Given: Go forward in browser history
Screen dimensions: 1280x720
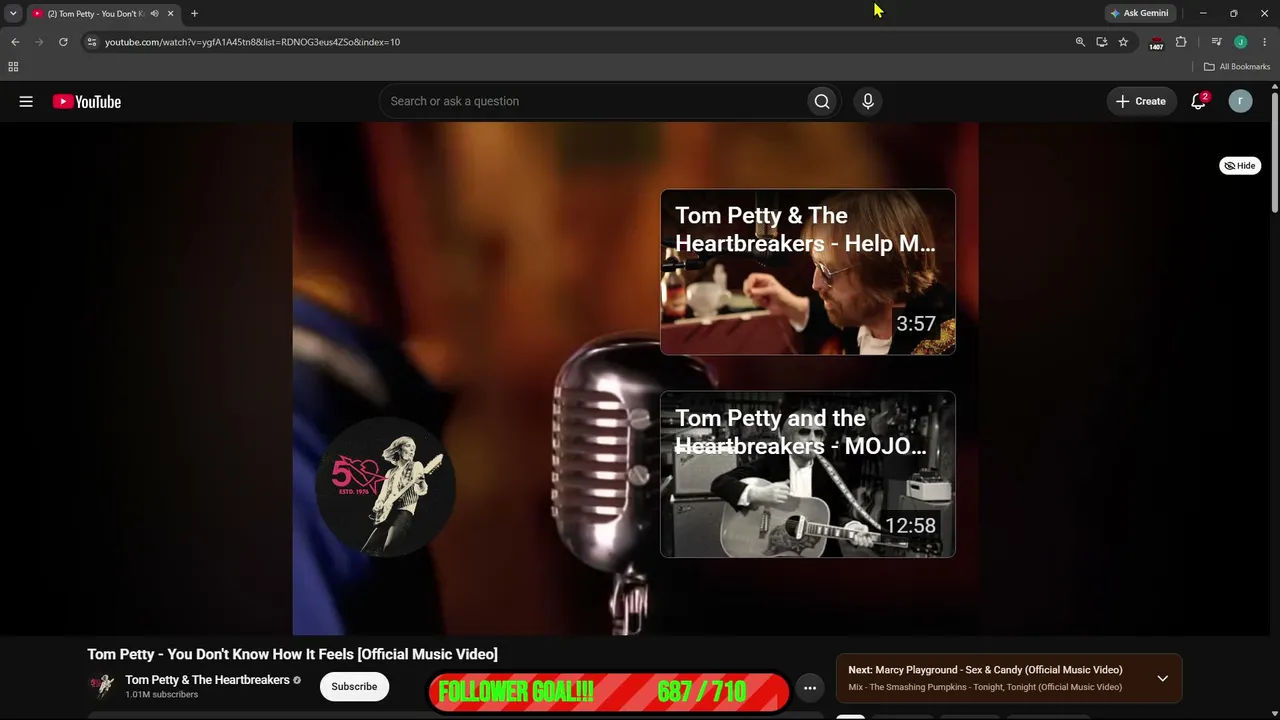Looking at the screenshot, I should click(x=39, y=42).
